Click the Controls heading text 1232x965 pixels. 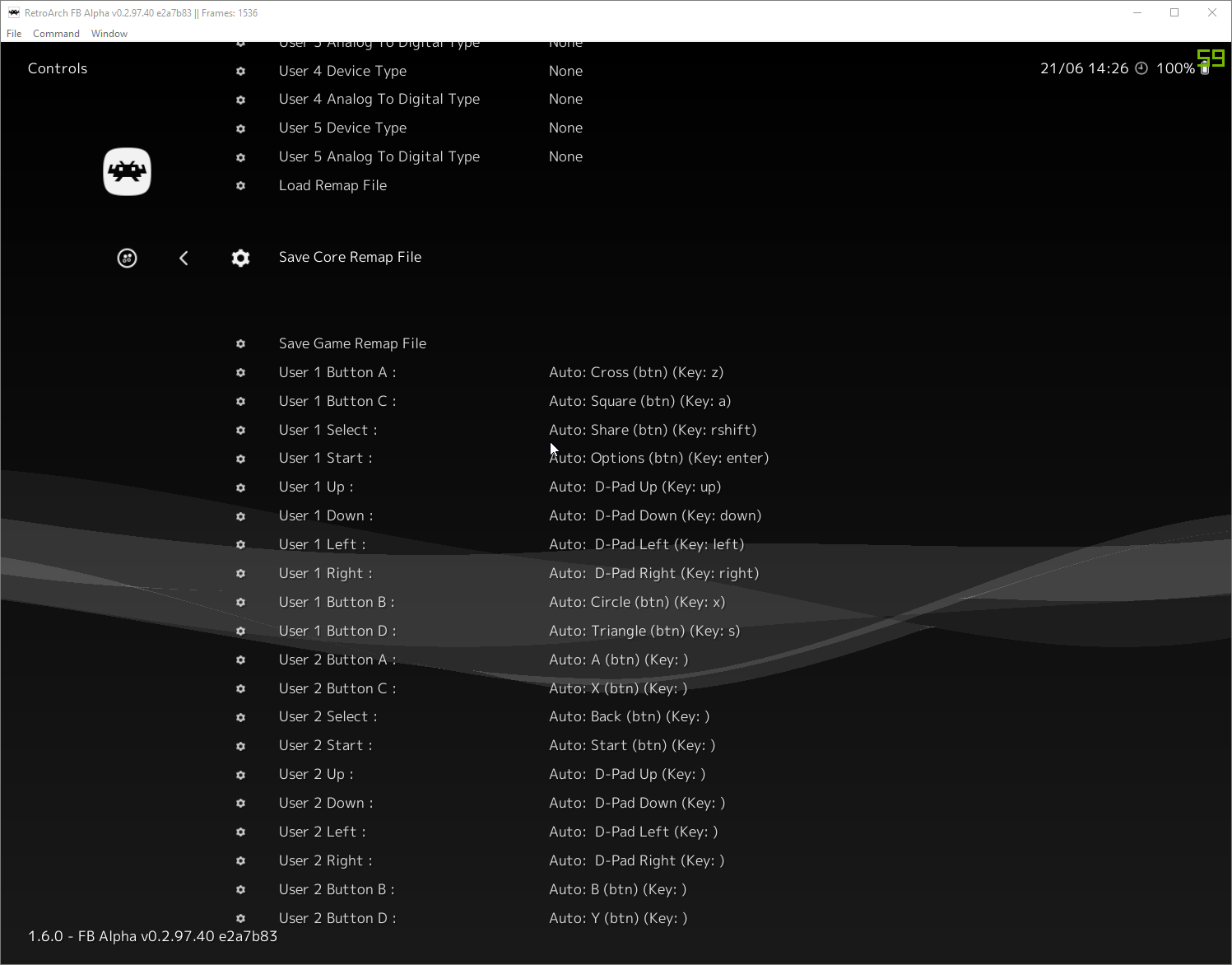click(58, 68)
